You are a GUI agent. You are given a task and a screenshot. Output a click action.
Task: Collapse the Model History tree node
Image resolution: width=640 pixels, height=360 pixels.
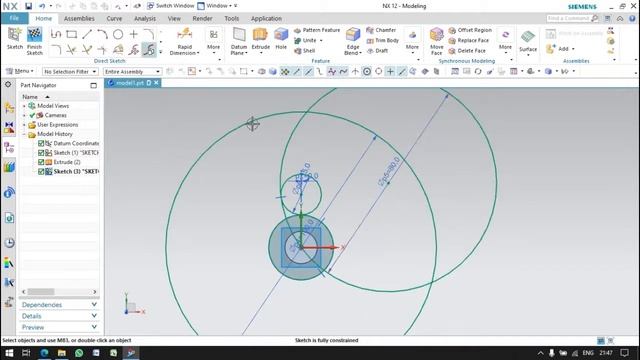coord(24,134)
